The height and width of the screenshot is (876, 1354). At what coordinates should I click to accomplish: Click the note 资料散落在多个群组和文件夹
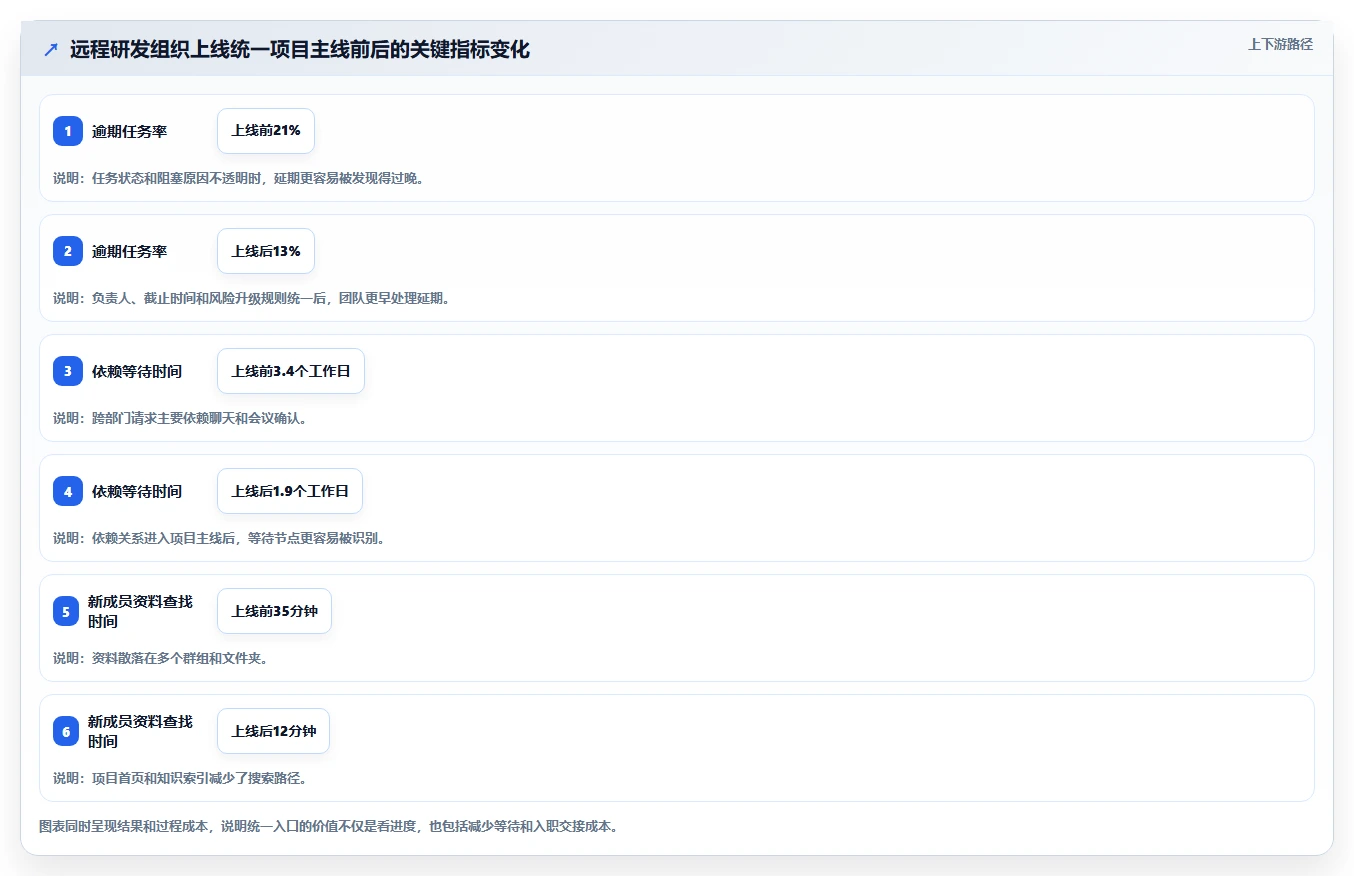160,658
